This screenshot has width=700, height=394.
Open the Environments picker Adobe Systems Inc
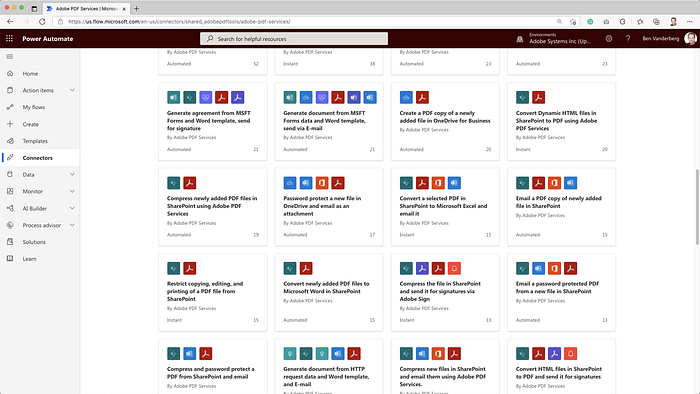[560, 39]
